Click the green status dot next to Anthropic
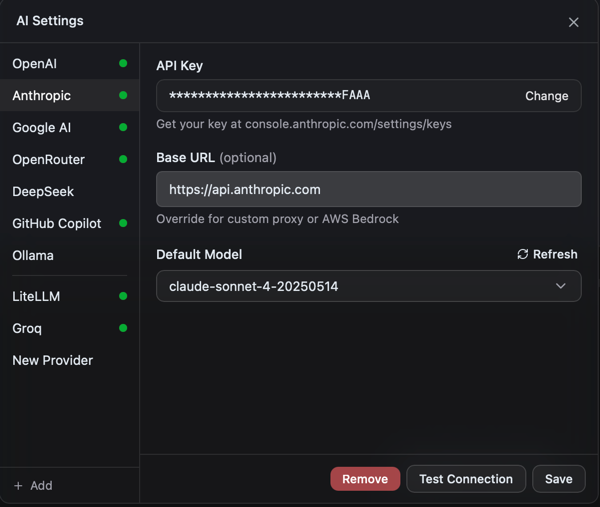600x507 pixels. click(x=123, y=95)
